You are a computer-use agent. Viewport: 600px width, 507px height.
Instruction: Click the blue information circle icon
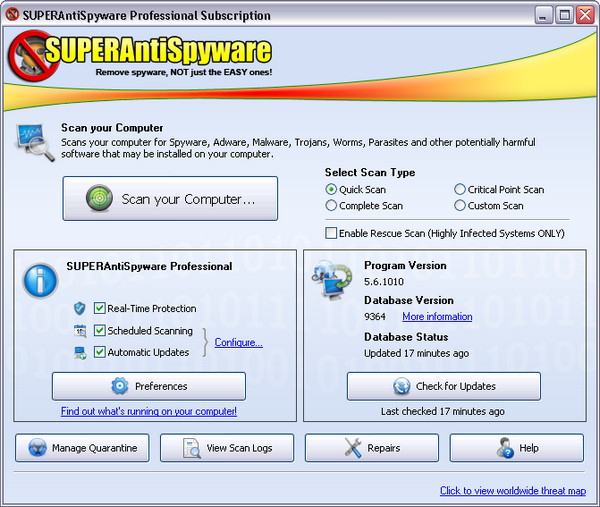41,281
